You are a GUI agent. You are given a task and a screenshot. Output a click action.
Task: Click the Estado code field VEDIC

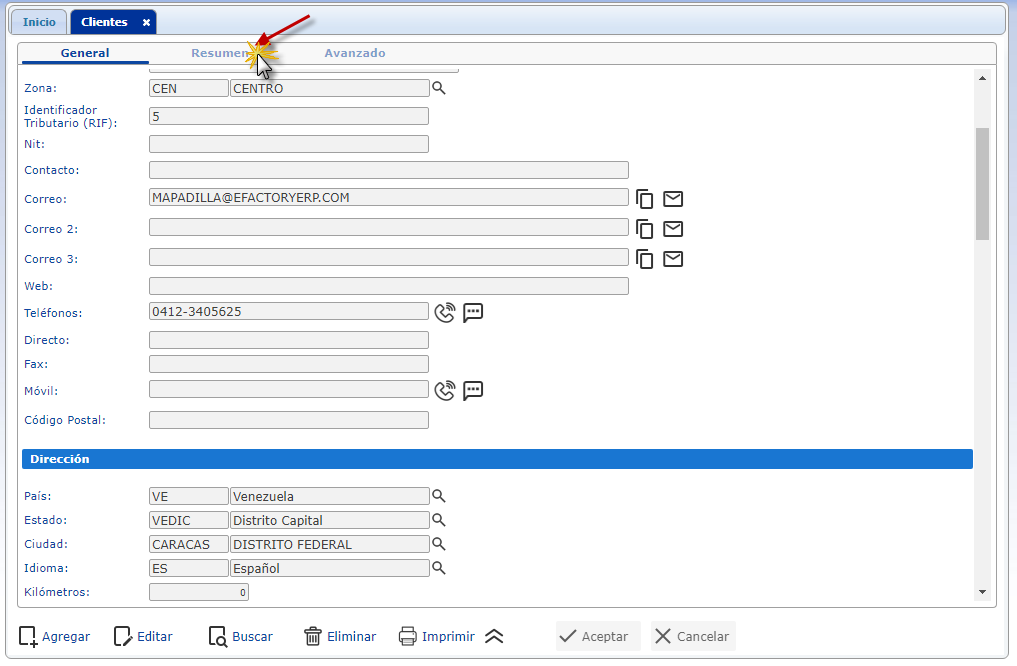189,520
